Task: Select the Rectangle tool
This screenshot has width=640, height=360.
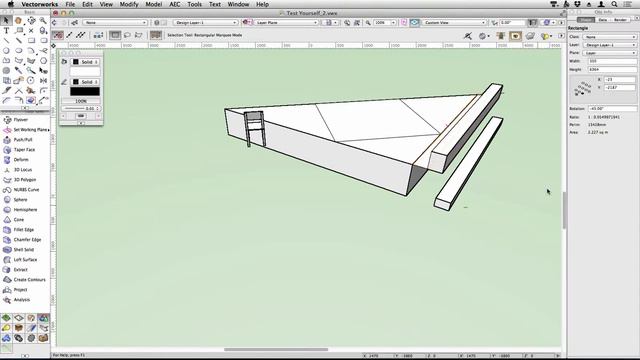Action: 31,40
